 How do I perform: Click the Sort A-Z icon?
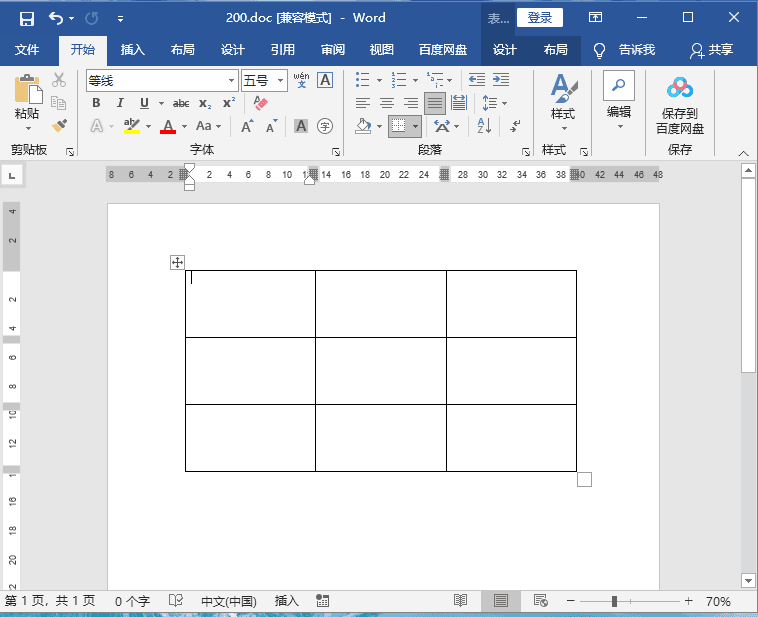483,126
